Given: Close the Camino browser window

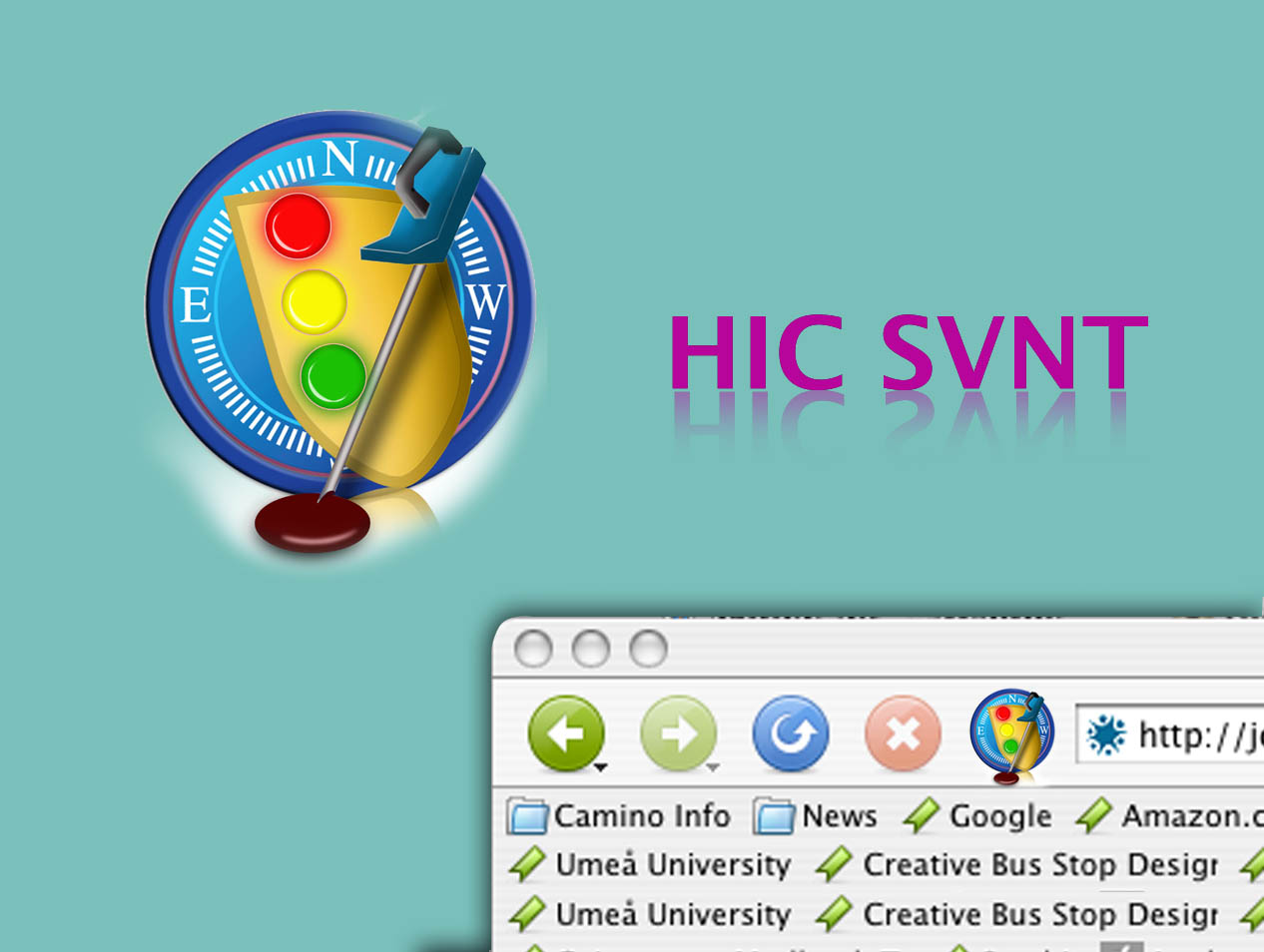Looking at the screenshot, I should [x=533, y=649].
